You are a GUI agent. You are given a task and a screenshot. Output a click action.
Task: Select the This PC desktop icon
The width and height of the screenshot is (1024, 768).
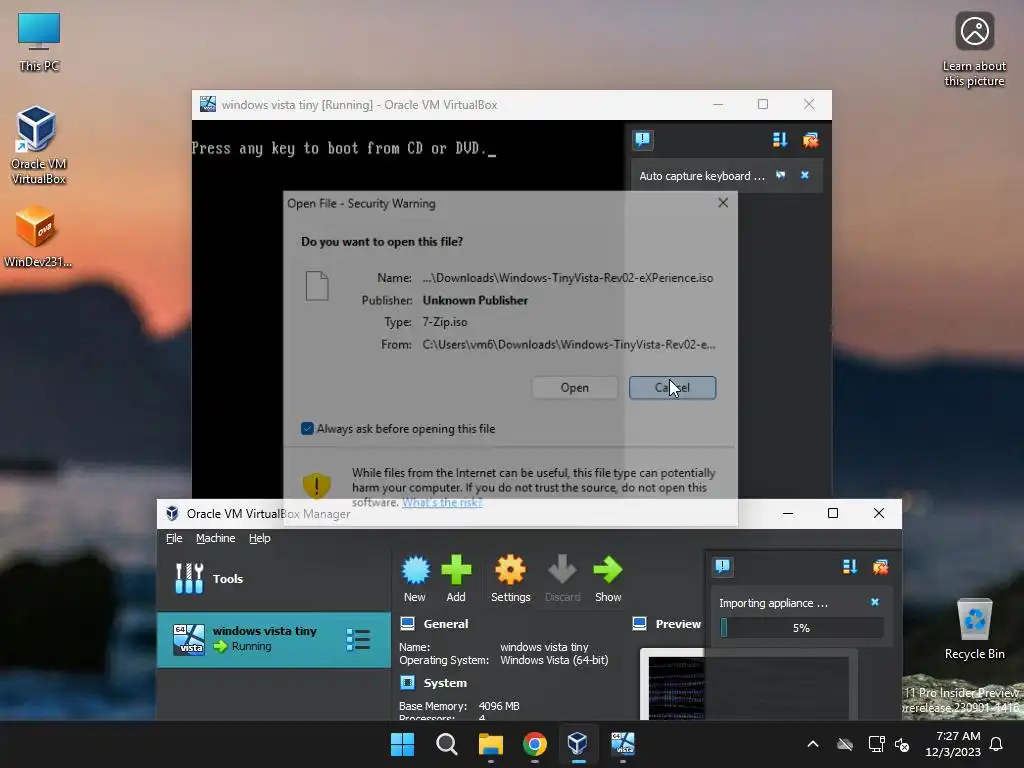(39, 42)
